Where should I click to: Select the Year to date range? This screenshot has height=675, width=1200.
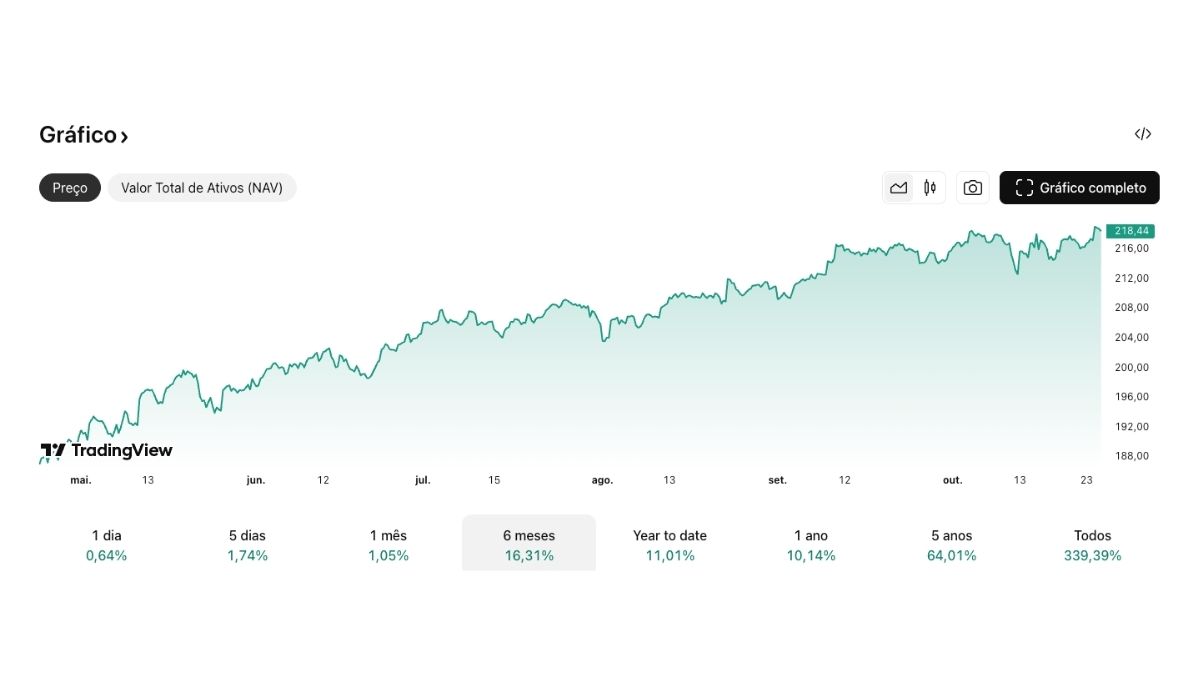coord(669,542)
